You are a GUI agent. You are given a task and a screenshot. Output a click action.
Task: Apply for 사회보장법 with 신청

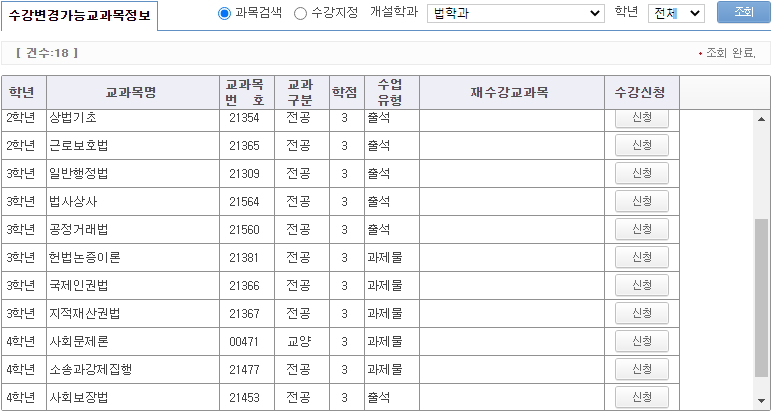642,397
